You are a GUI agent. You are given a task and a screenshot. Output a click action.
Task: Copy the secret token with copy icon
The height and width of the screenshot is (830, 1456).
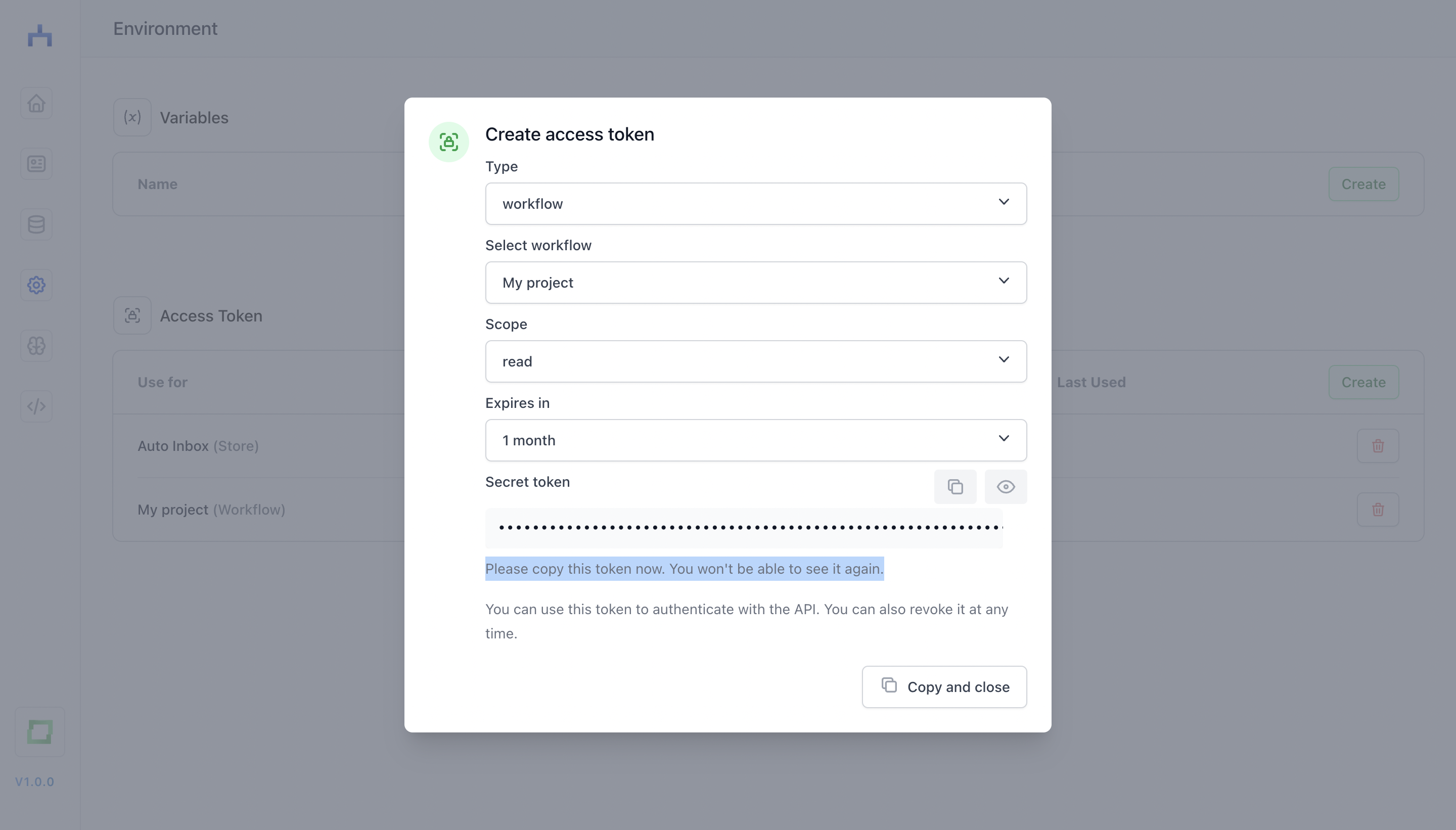[x=955, y=487]
